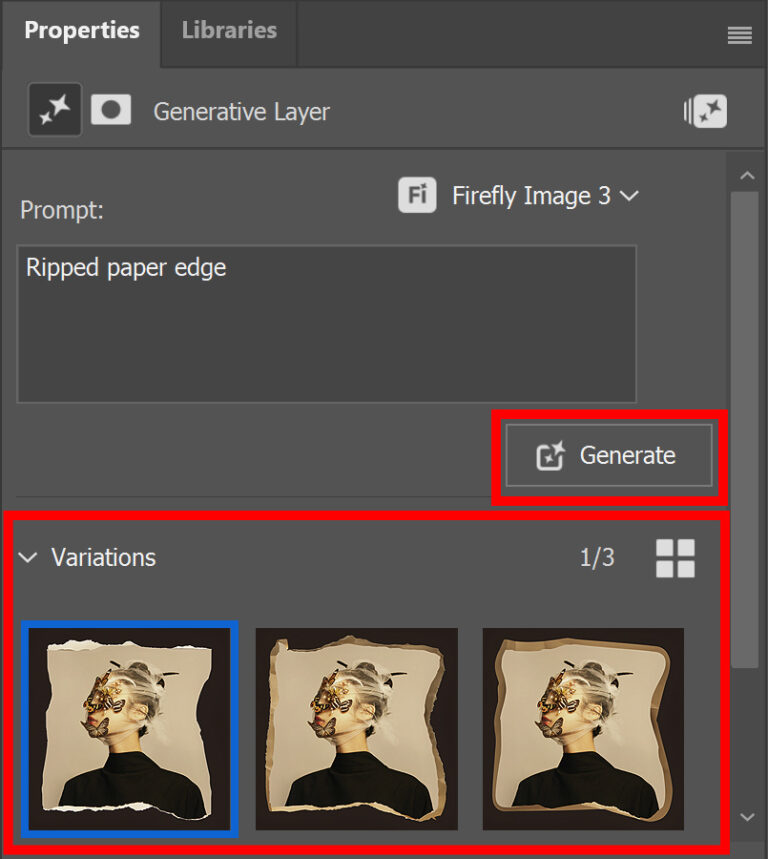768x859 pixels.
Task: Generate new variations with the prompt
Action: pos(607,455)
